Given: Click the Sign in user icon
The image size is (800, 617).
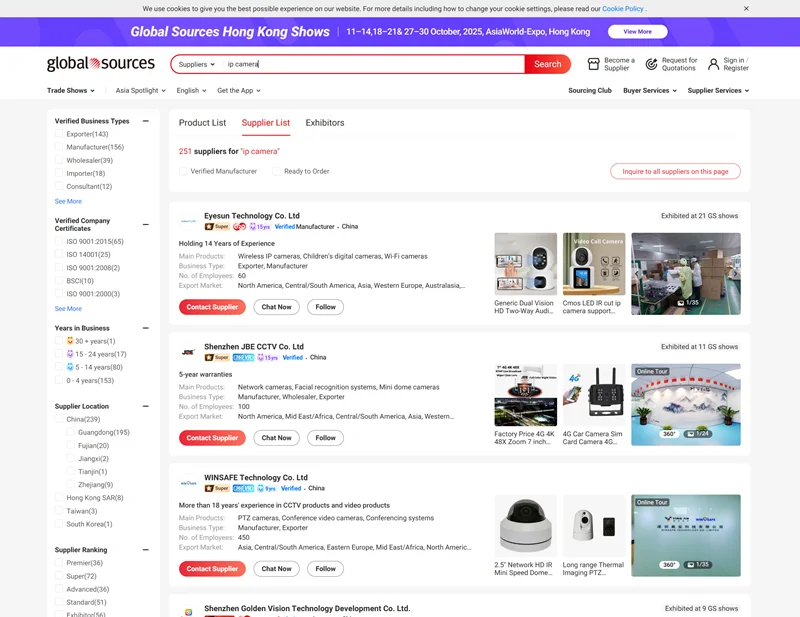Looking at the screenshot, I should (x=713, y=64).
